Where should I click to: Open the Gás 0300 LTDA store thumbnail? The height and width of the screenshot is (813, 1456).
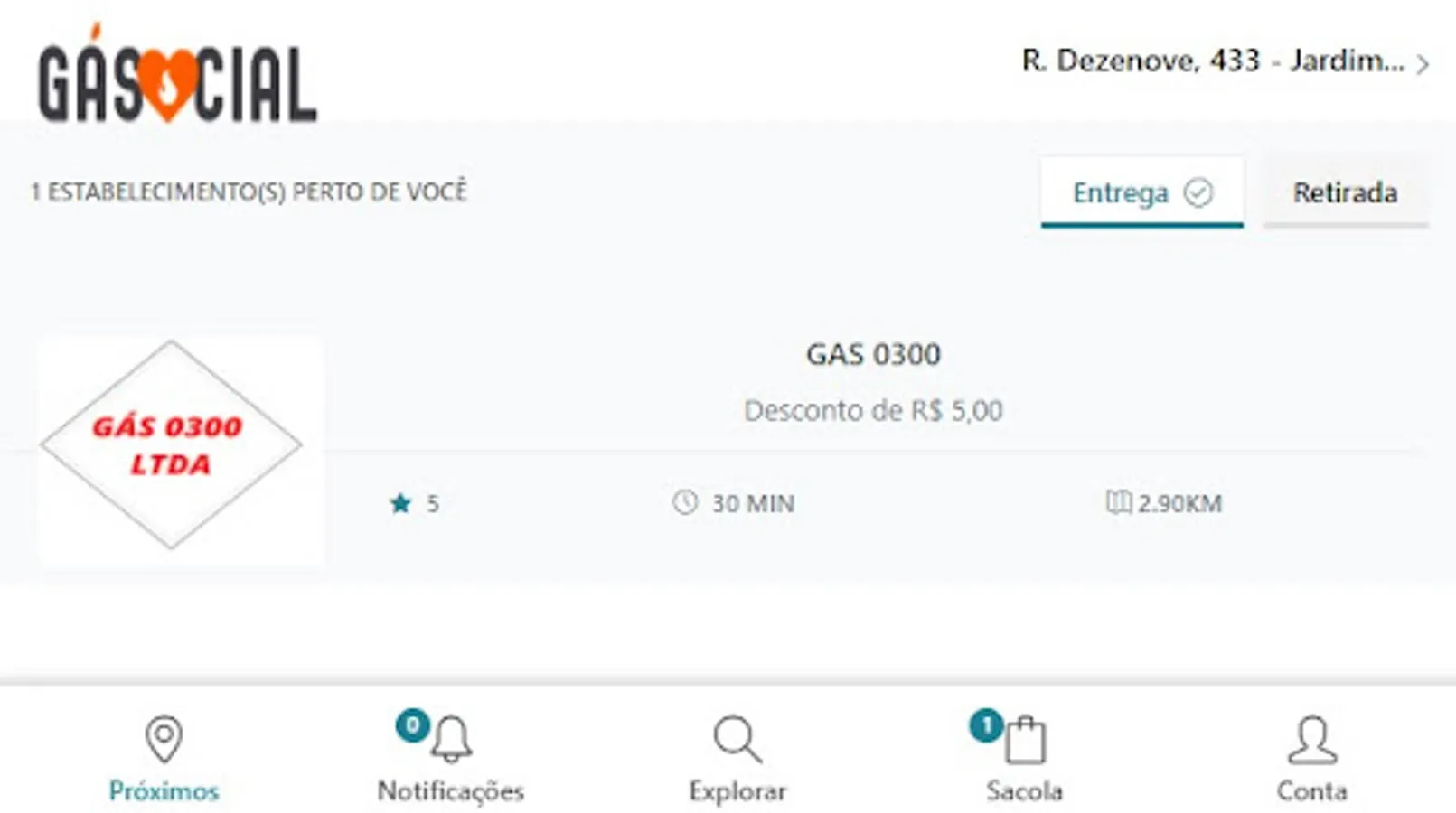pyautogui.click(x=172, y=444)
